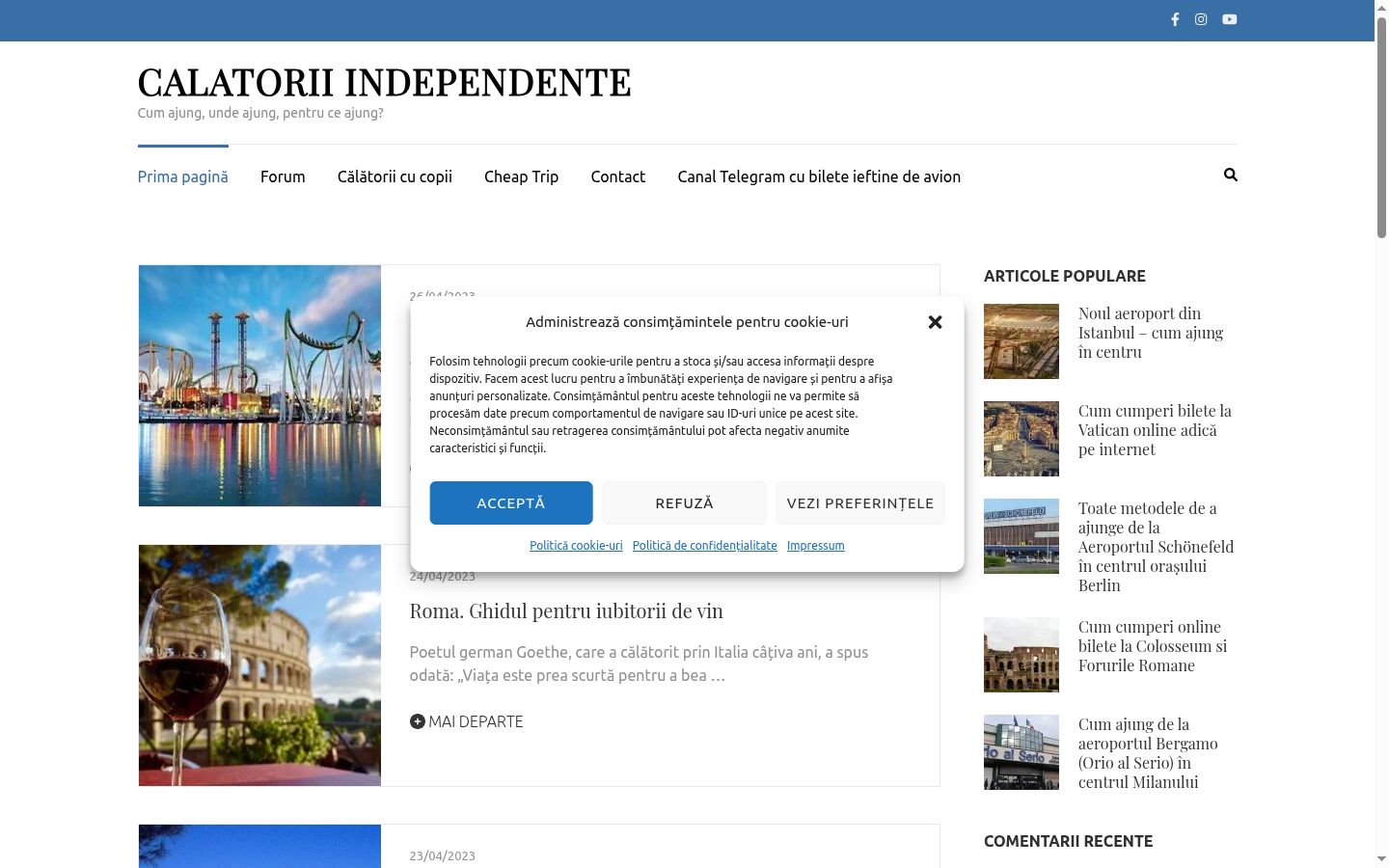
Task: Open the YouTube social icon
Action: [1230, 19]
